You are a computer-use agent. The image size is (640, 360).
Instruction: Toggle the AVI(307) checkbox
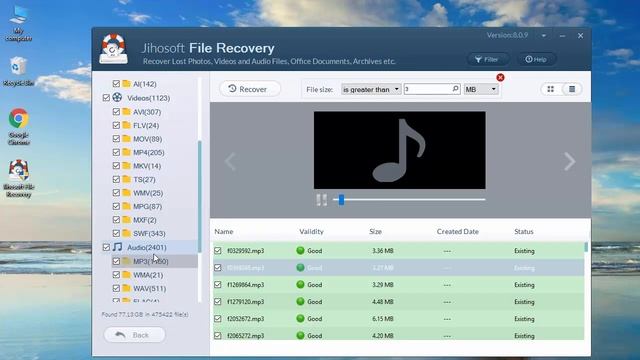click(116, 112)
